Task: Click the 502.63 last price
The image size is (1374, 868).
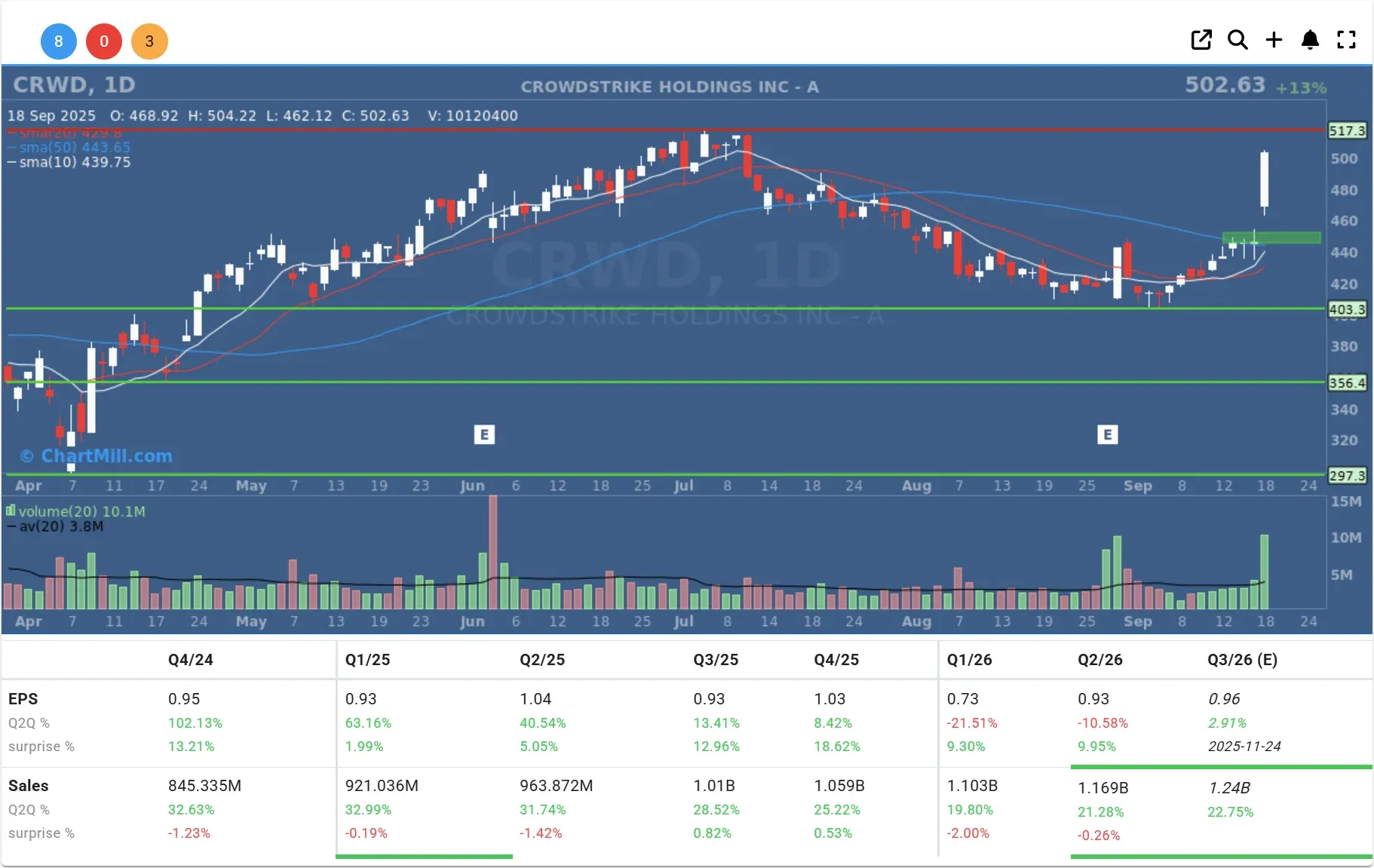Action: [1225, 84]
